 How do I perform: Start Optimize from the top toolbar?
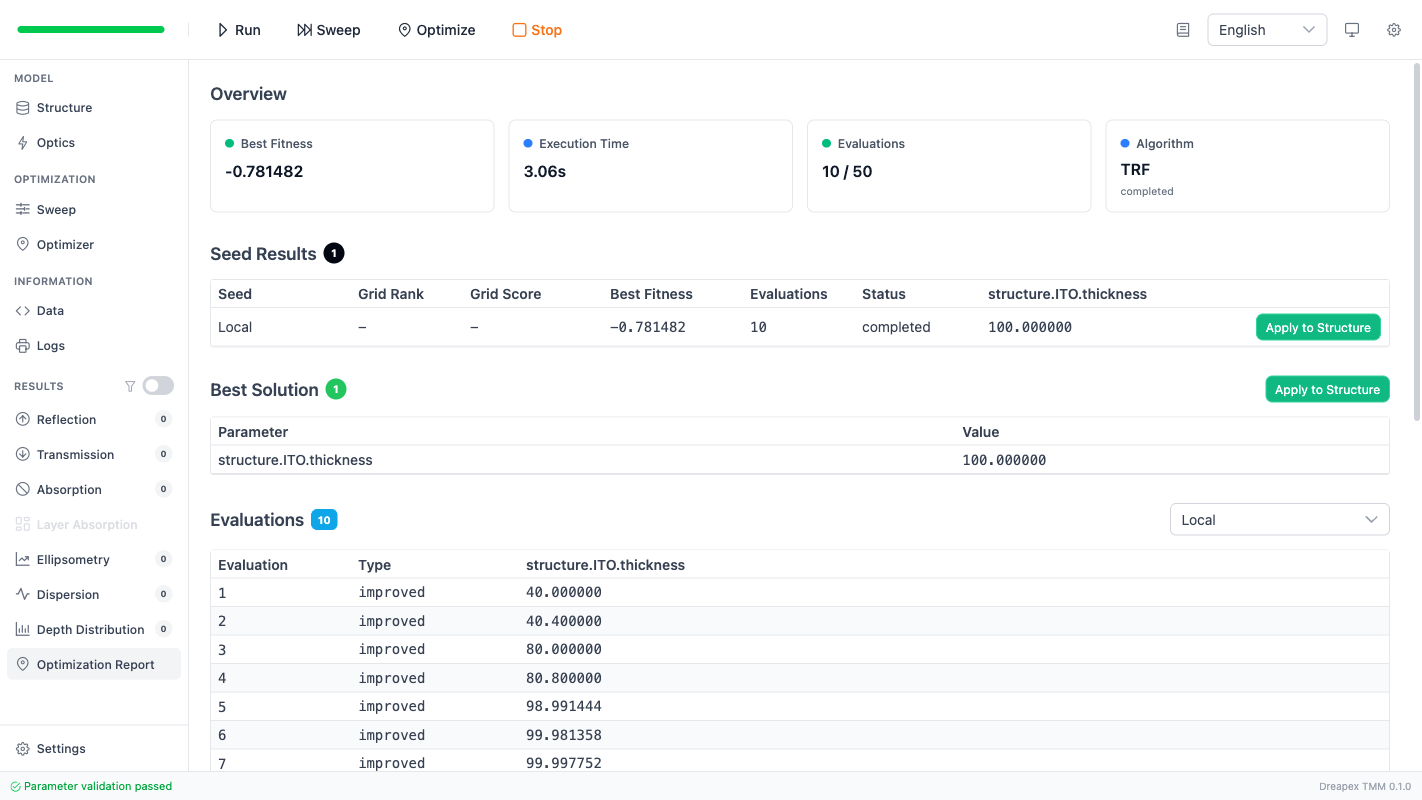[x=436, y=30]
